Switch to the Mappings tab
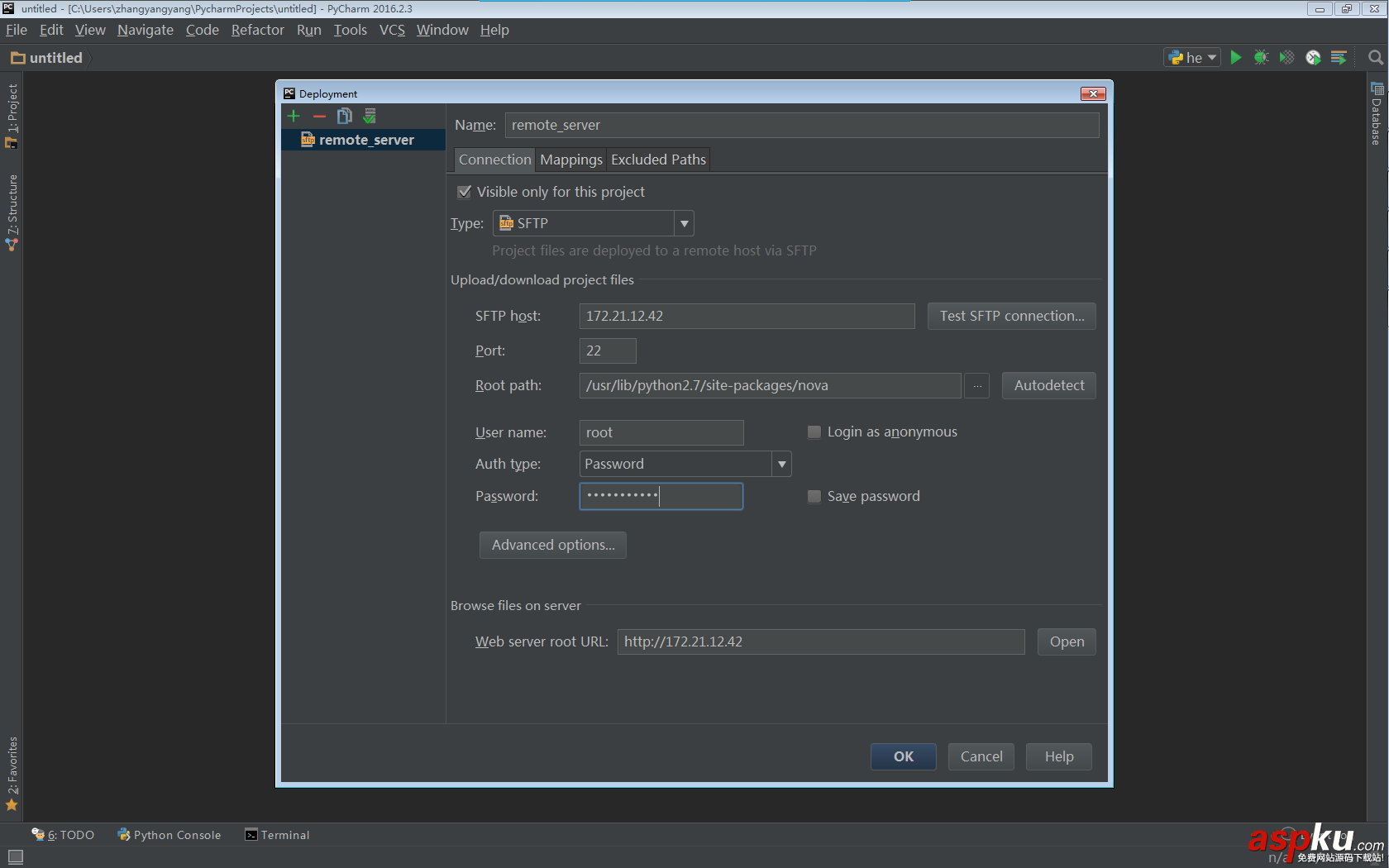 pyautogui.click(x=570, y=159)
